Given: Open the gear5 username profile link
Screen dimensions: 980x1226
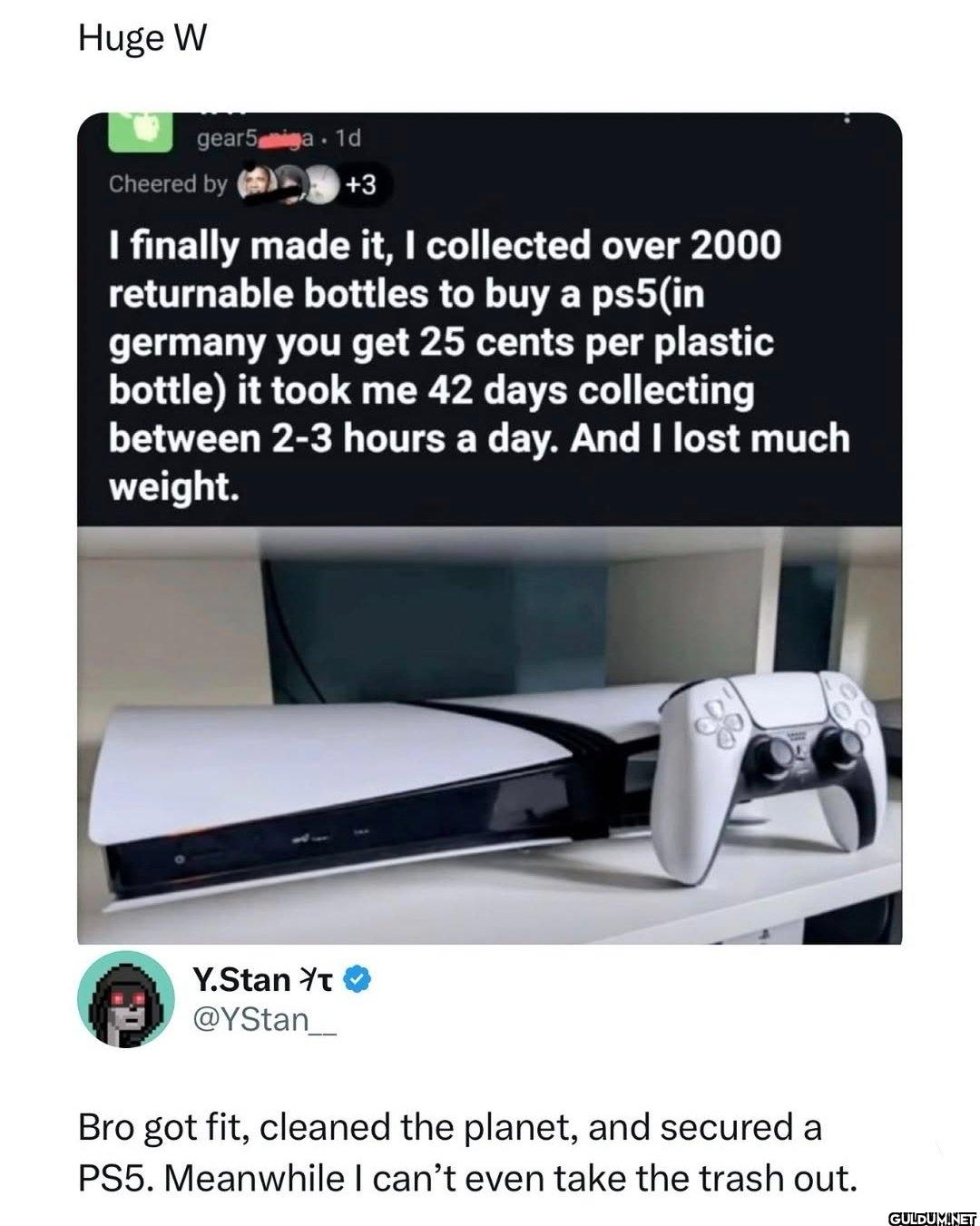Looking at the screenshot, I should [256, 138].
